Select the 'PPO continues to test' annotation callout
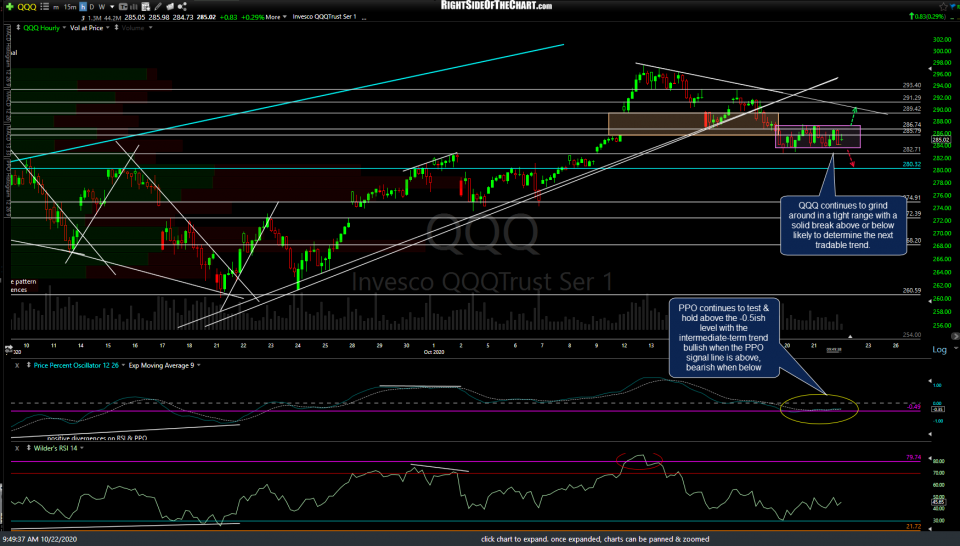Viewport: 960px width, 546px height. click(x=724, y=337)
